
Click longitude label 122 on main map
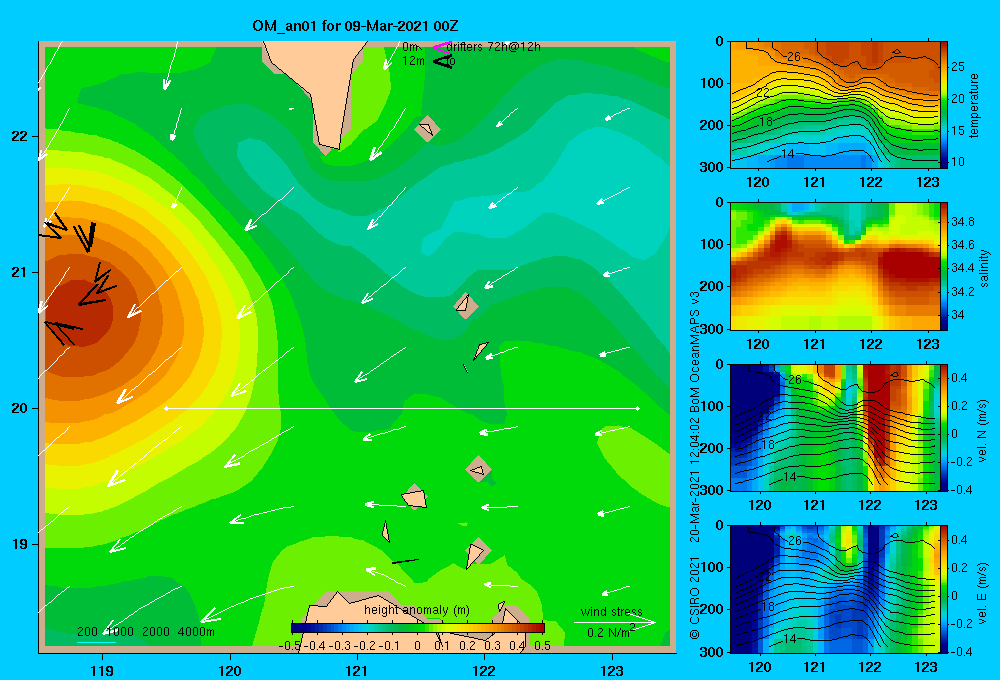pos(484,670)
